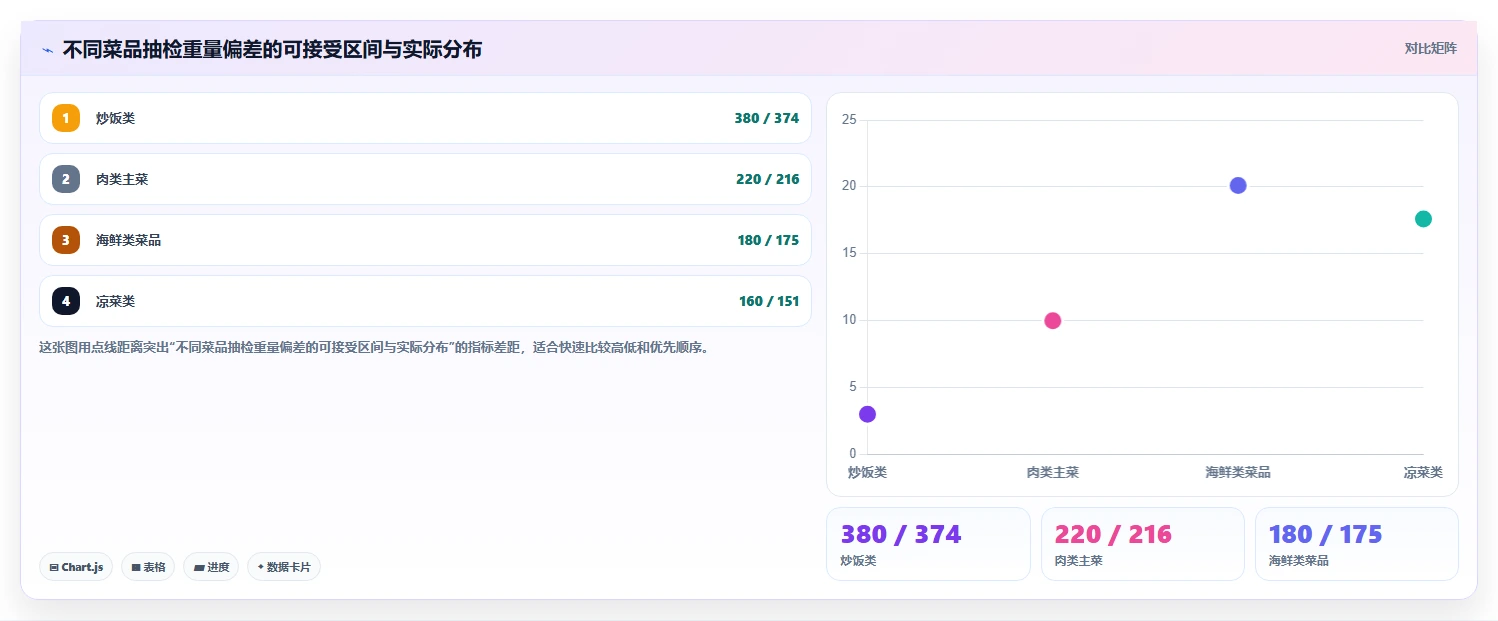Click y-axis tick label 15

(849, 253)
